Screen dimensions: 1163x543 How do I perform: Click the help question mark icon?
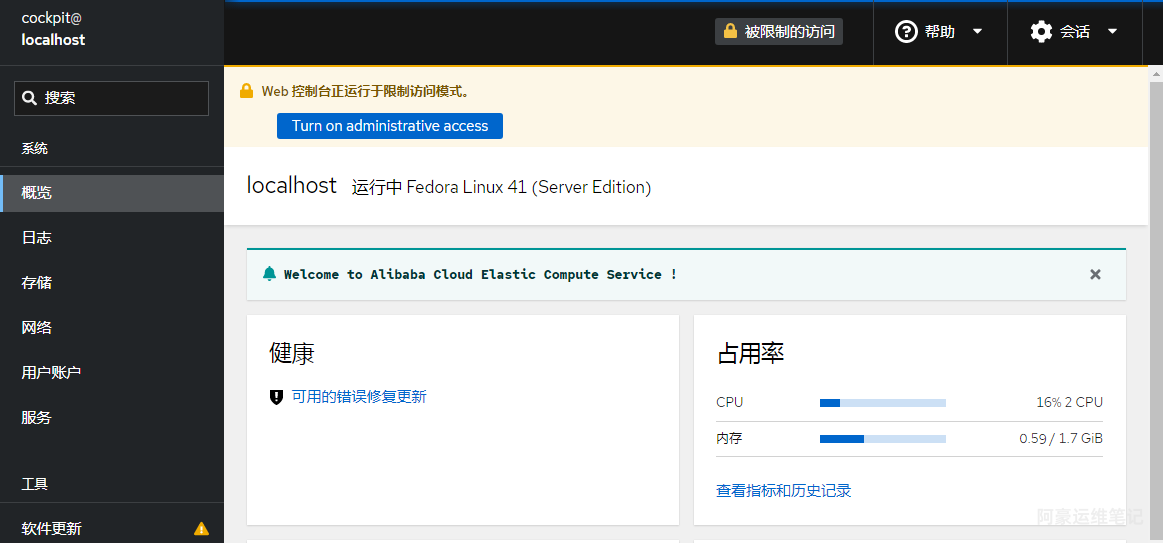[x=906, y=32]
